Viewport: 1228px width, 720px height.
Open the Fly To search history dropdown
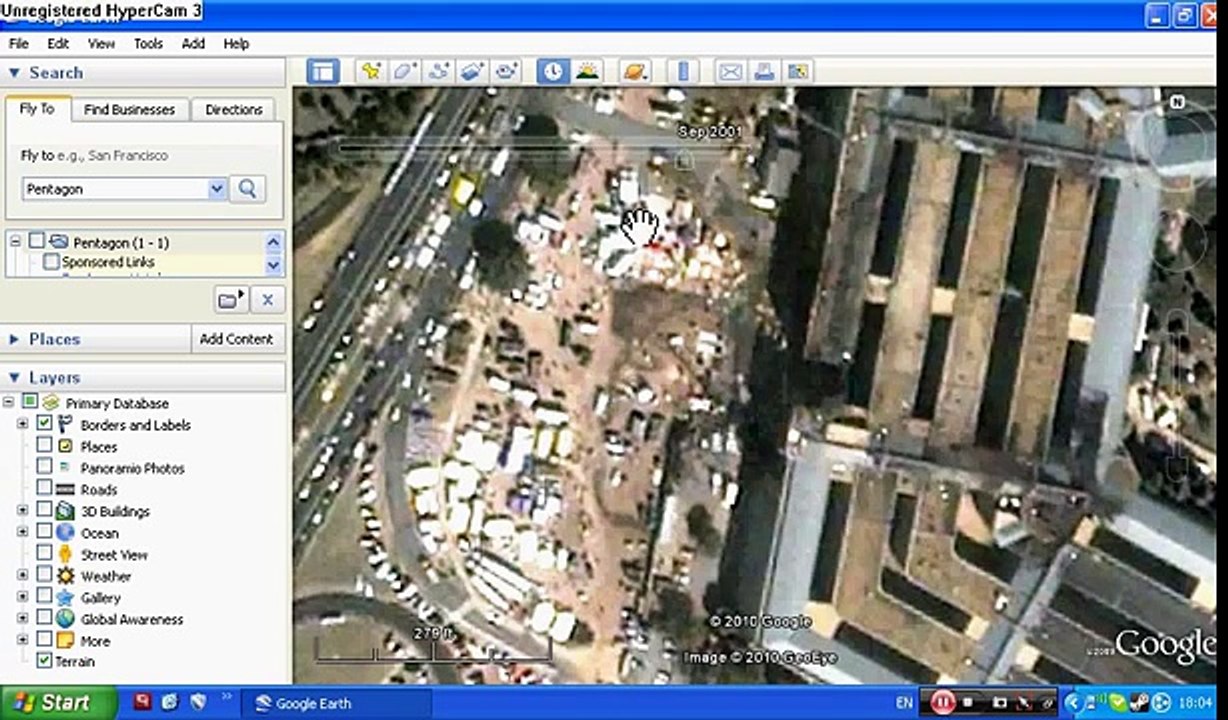(x=217, y=189)
